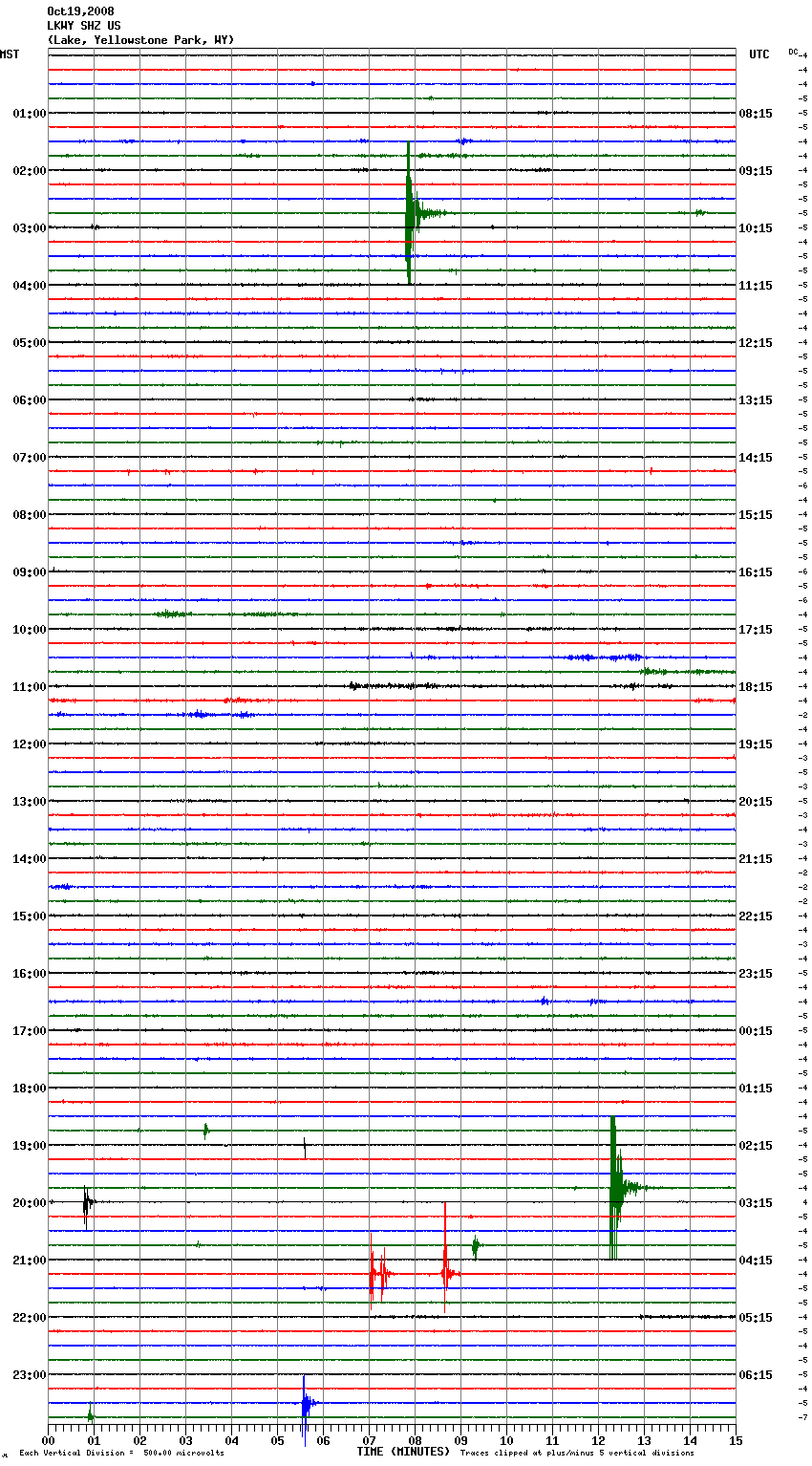Click the black spike on the 19:00 trace
Screen dimensions: 812x1466
[x=305, y=1146]
